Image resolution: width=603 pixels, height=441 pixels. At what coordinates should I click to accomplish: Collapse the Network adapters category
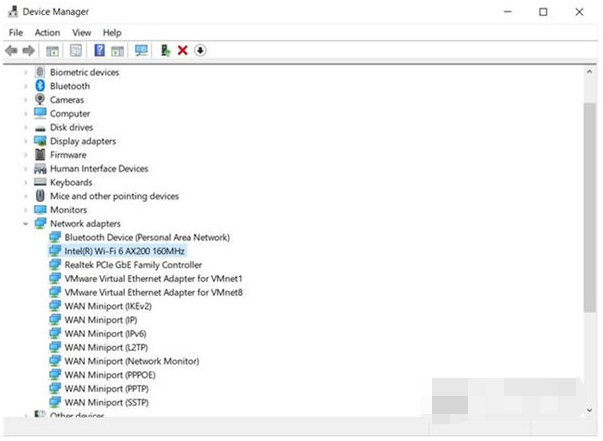[26, 224]
